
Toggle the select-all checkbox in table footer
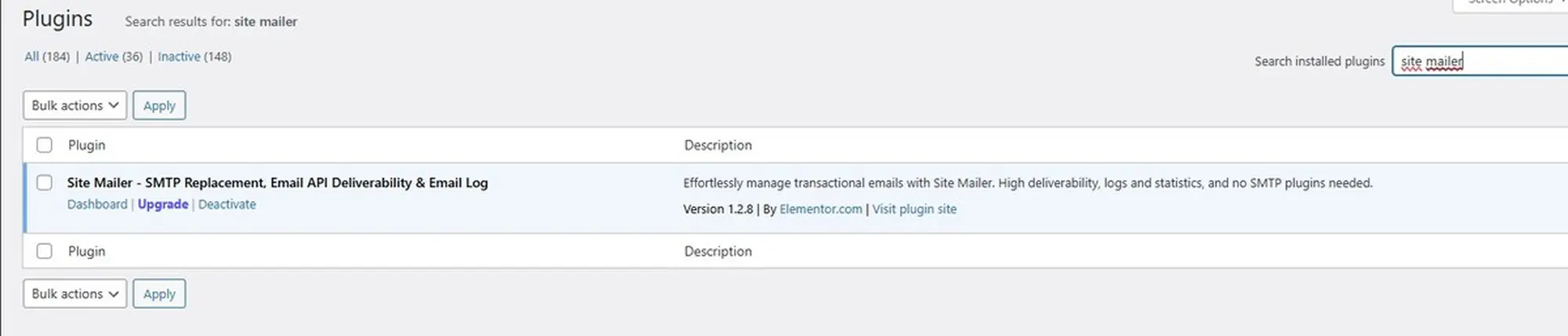(45, 251)
